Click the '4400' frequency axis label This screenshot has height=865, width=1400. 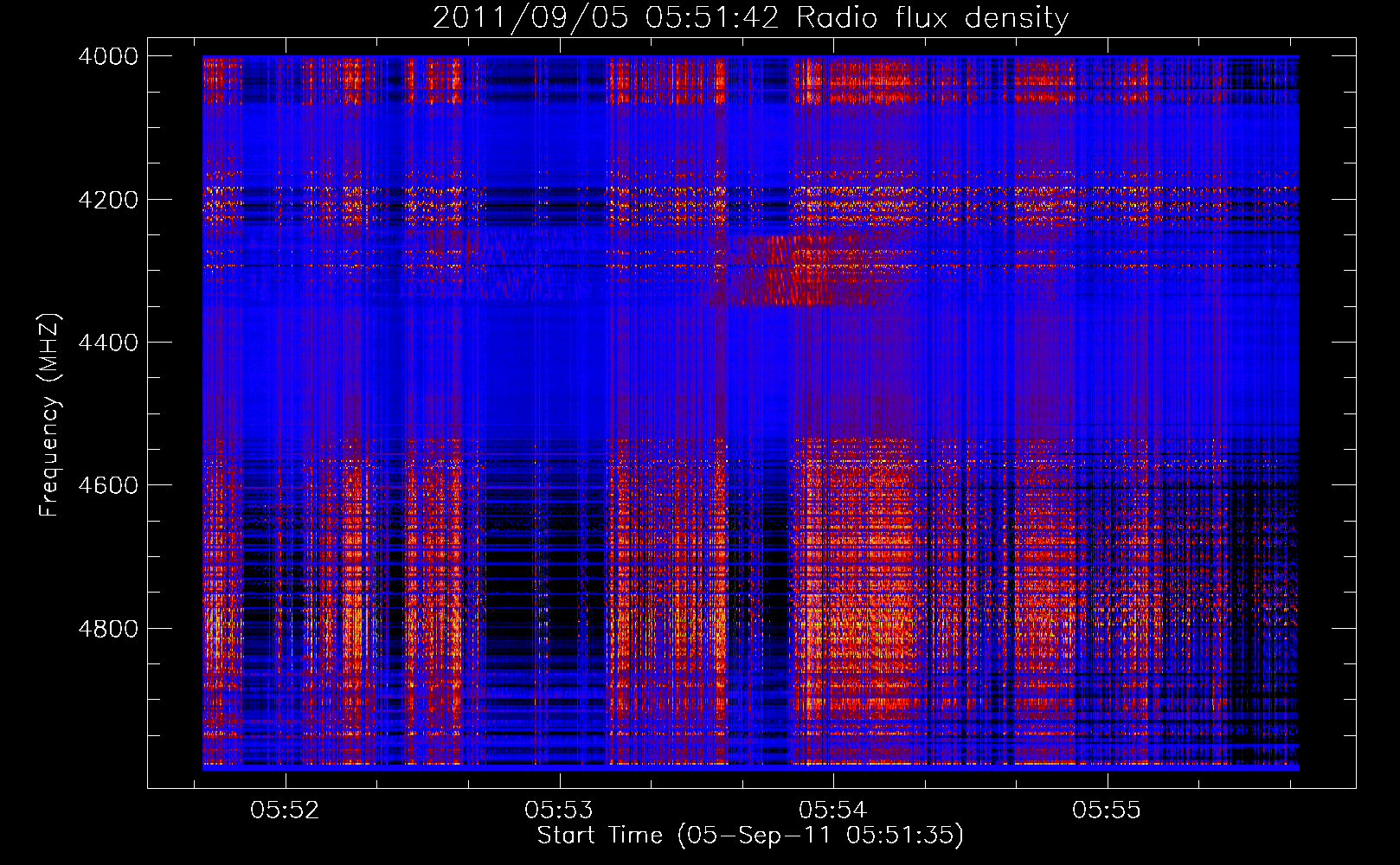click(x=108, y=343)
